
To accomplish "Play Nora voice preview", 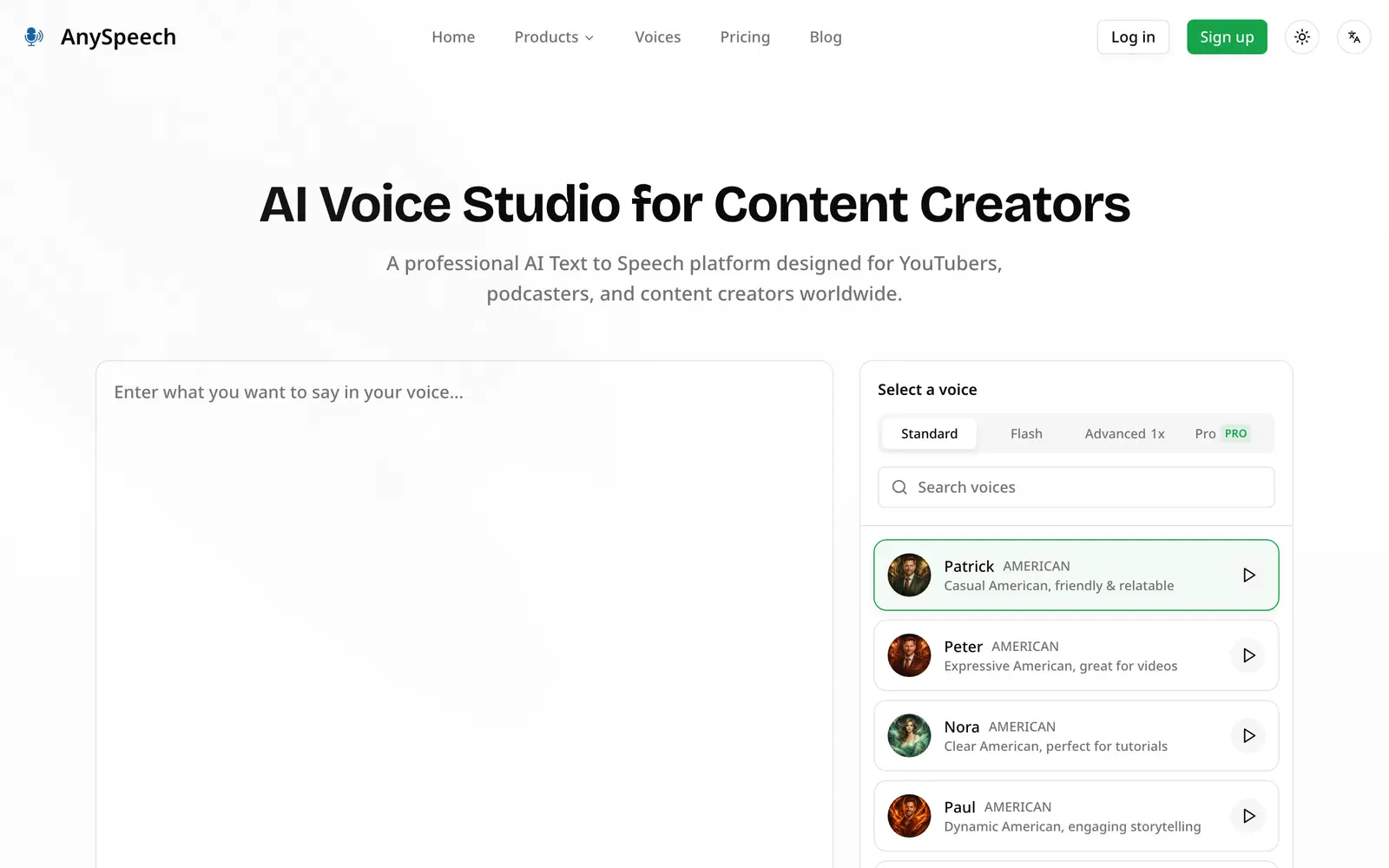I will (x=1248, y=735).
